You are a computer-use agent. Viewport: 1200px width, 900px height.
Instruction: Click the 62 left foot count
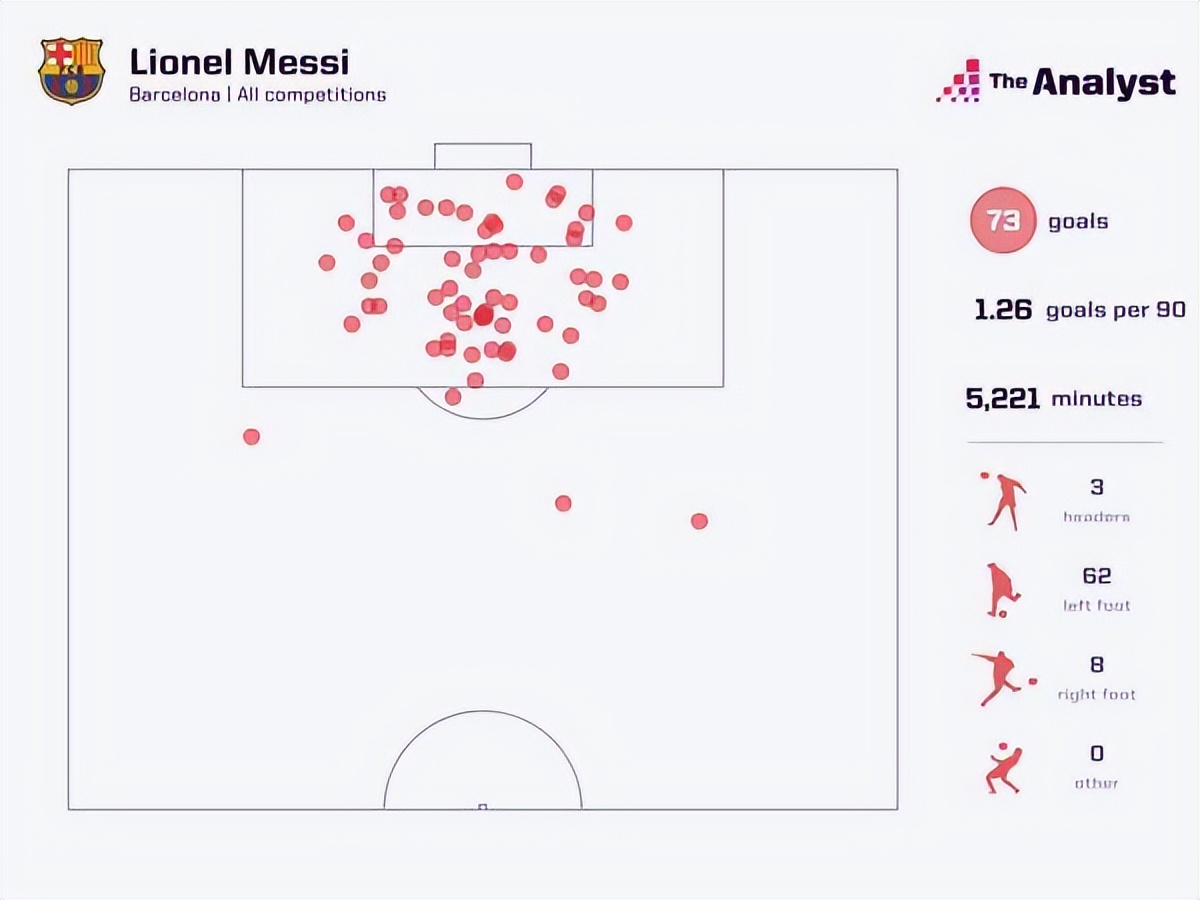[x=1096, y=576]
